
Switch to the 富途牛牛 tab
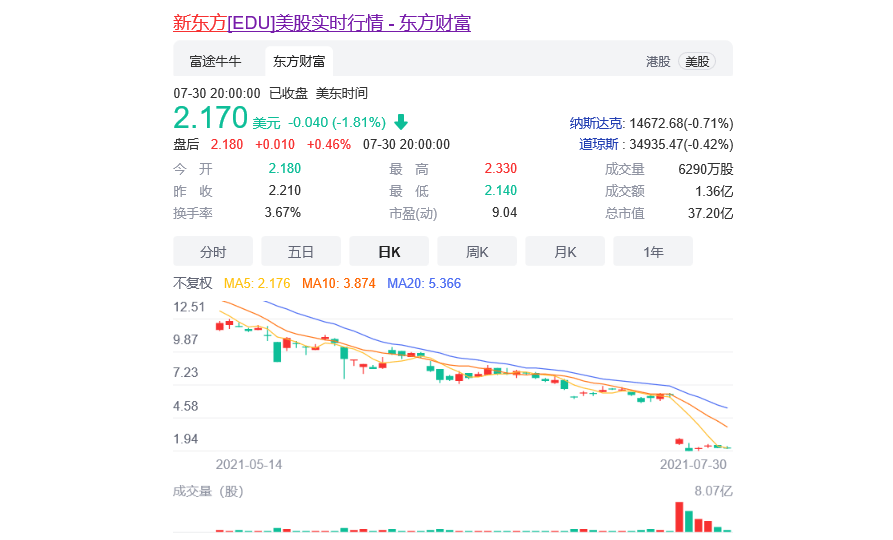[215, 61]
